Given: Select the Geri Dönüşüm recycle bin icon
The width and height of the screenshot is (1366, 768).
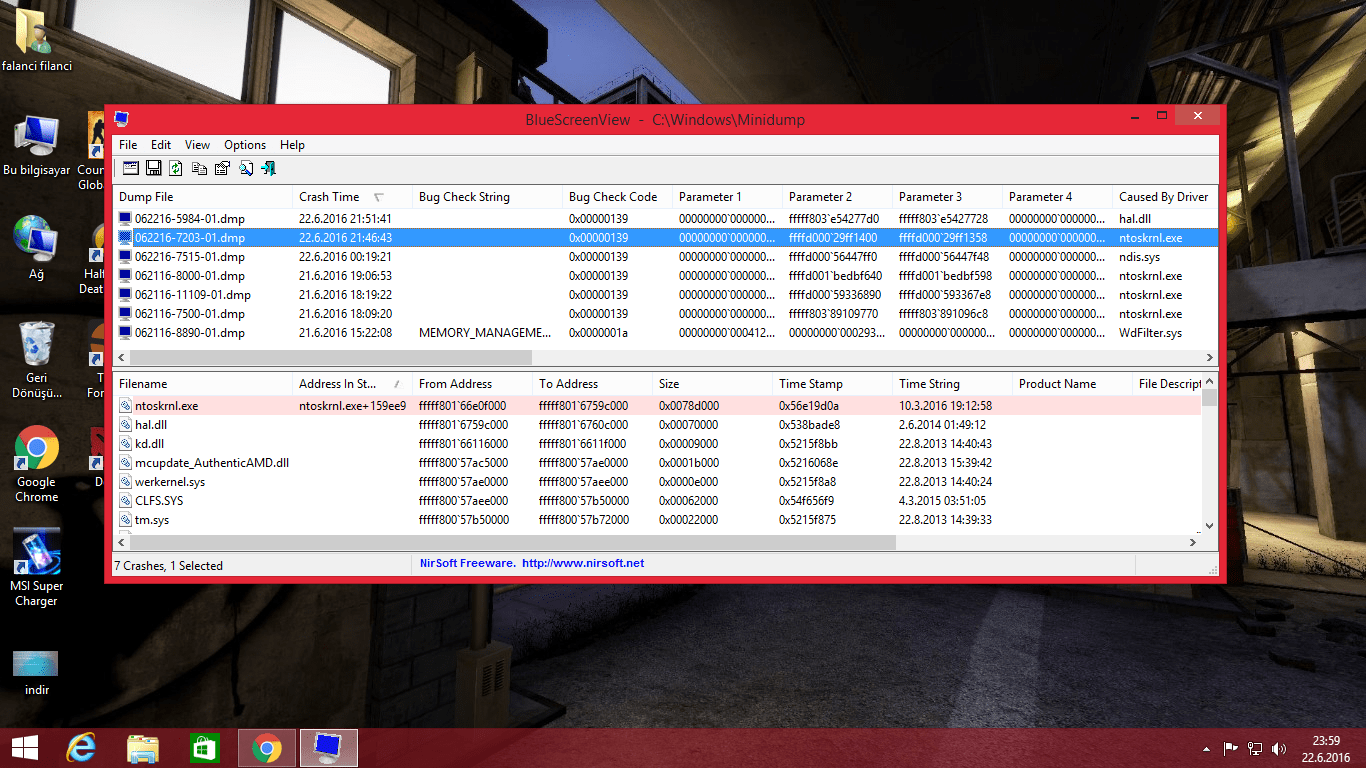Looking at the screenshot, I should (x=37, y=360).
